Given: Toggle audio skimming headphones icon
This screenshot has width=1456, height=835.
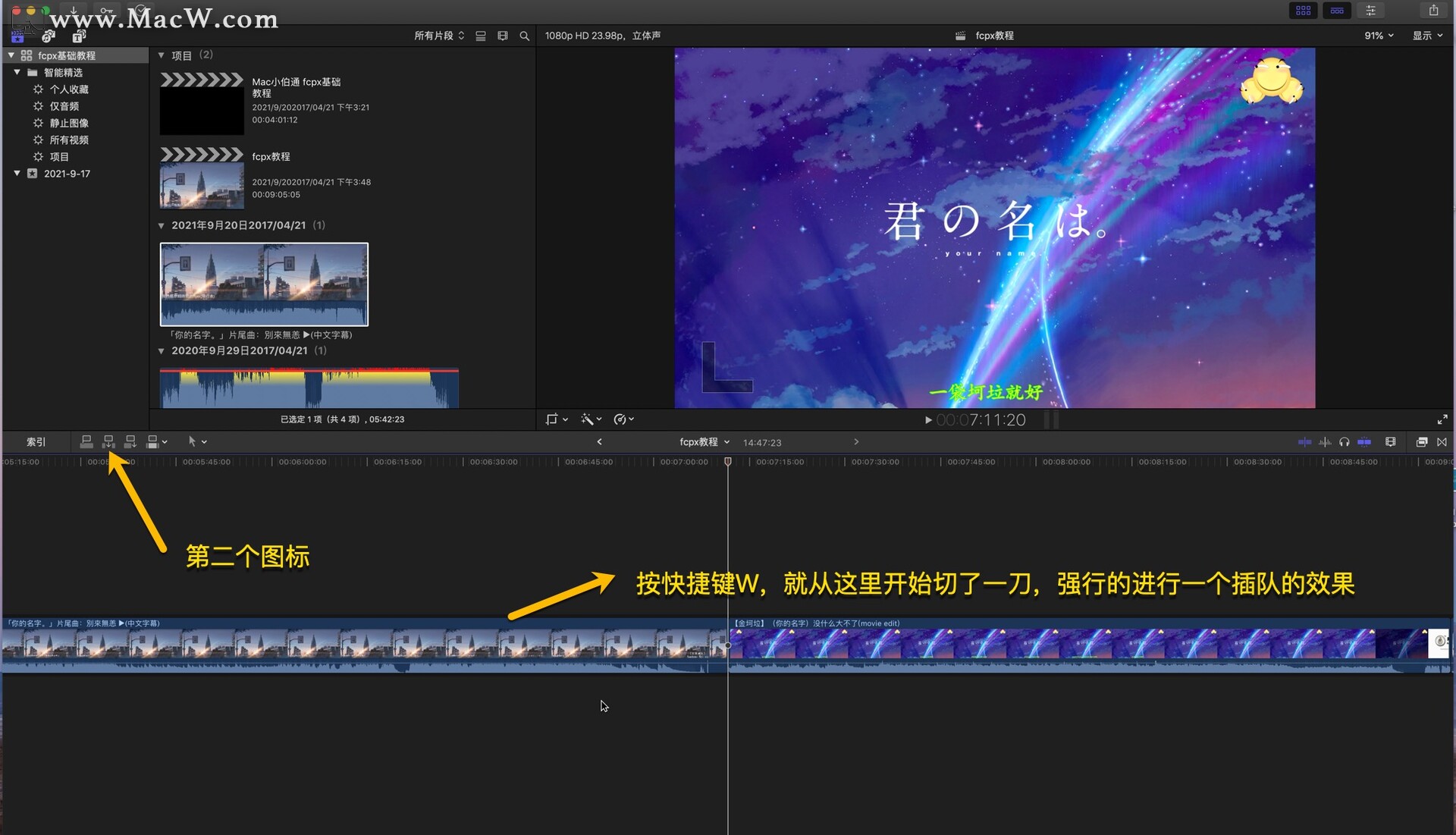Looking at the screenshot, I should coord(1345,442).
